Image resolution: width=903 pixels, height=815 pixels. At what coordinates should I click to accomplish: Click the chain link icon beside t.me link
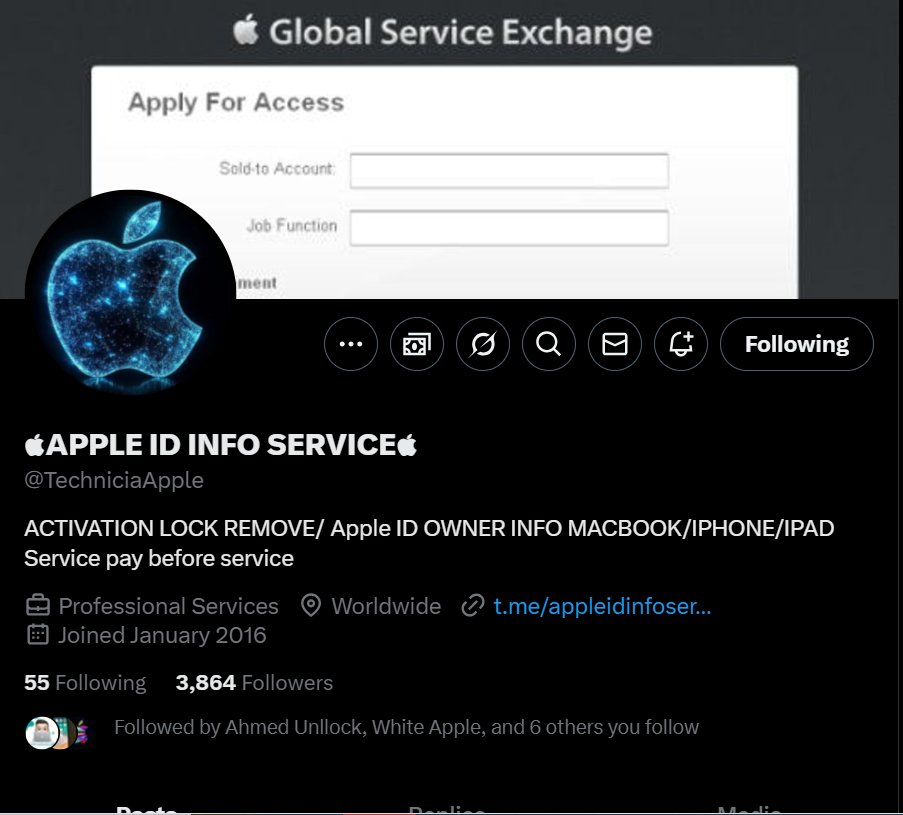(473, 606)
